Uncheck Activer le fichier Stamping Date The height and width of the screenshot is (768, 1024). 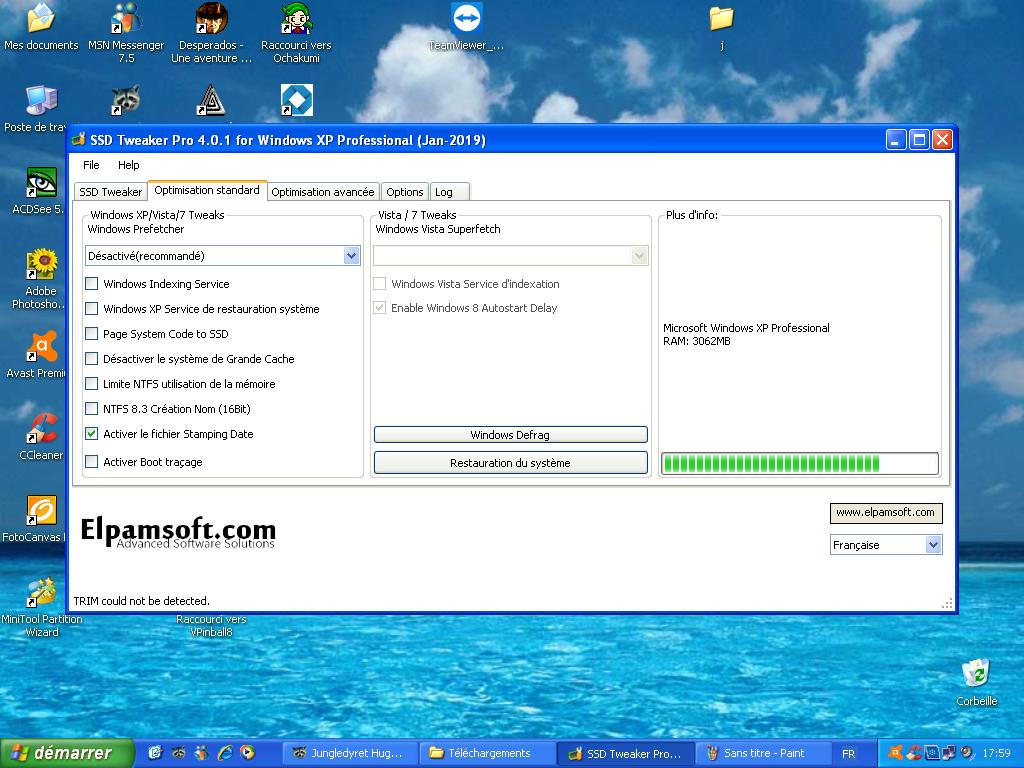pyautogui.click(x=91, y=434)
